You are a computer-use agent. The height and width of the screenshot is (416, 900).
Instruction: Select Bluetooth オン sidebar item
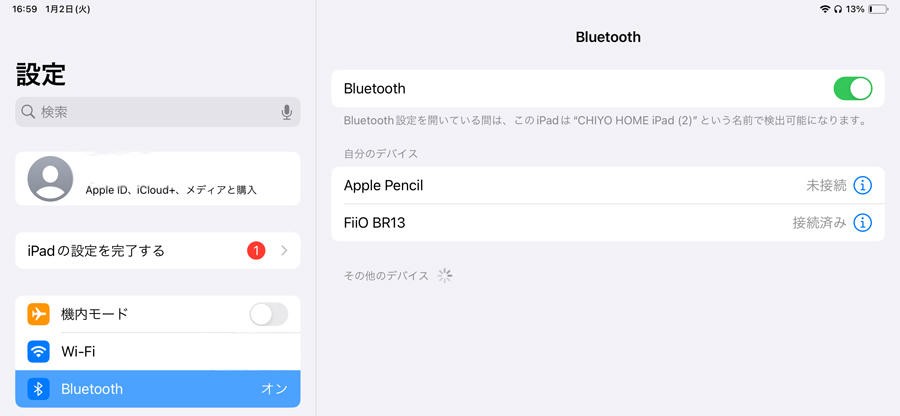pyautogui.click(x=158, y=389)
